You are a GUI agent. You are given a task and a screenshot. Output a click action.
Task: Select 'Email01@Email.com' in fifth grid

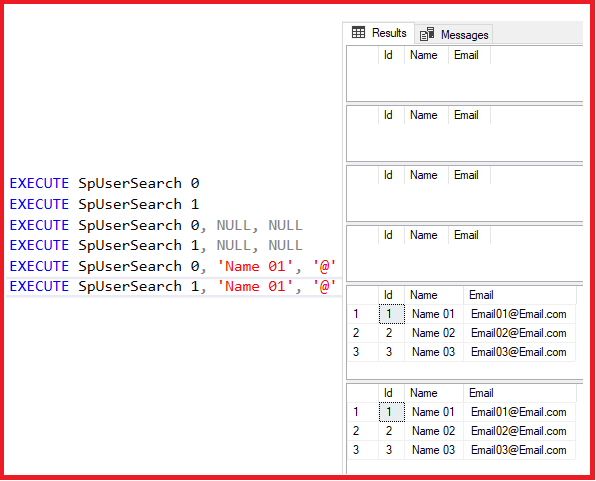pos(519,314)
